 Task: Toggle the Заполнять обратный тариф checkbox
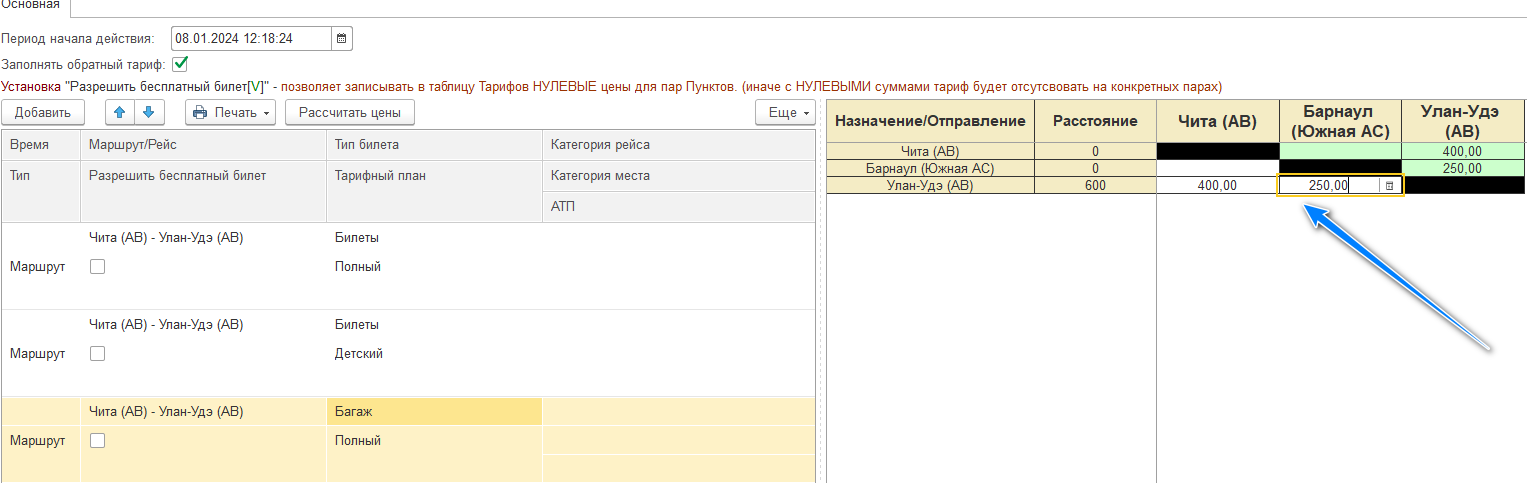coord(180,64)
